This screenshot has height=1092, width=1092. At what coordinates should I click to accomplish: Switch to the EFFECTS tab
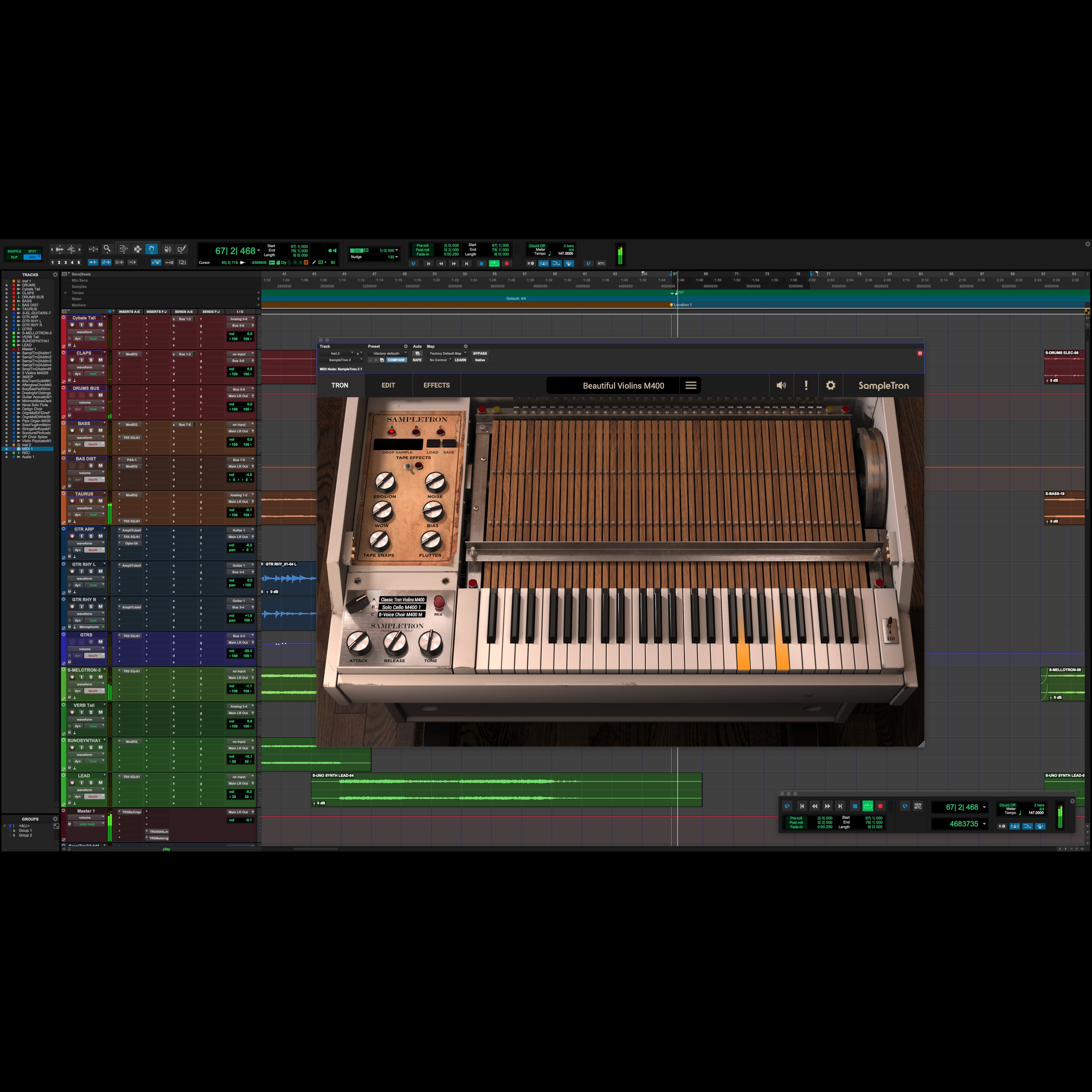click(437, 385)
